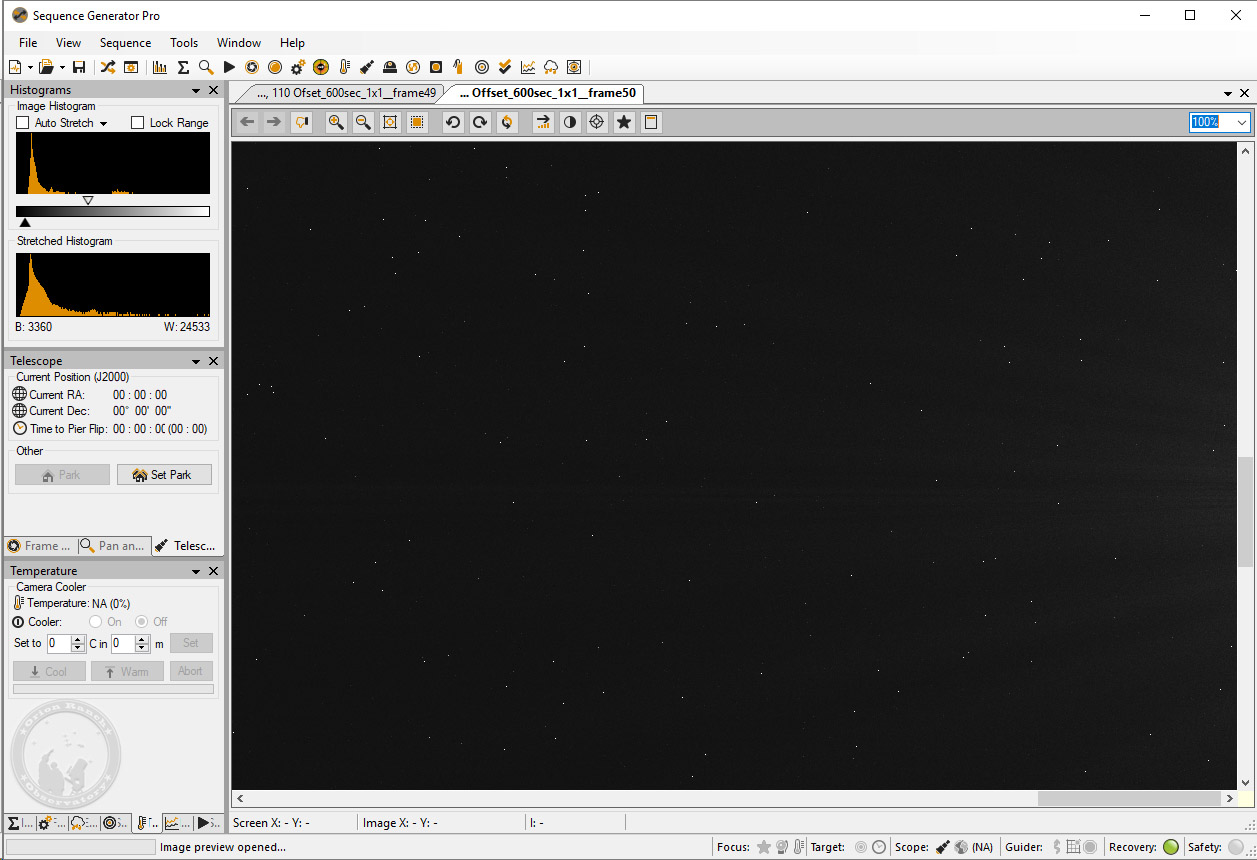Click the star icon in image toolbar
The width and height of the screenshot is (1257, 860).
(x=624, y=122)
